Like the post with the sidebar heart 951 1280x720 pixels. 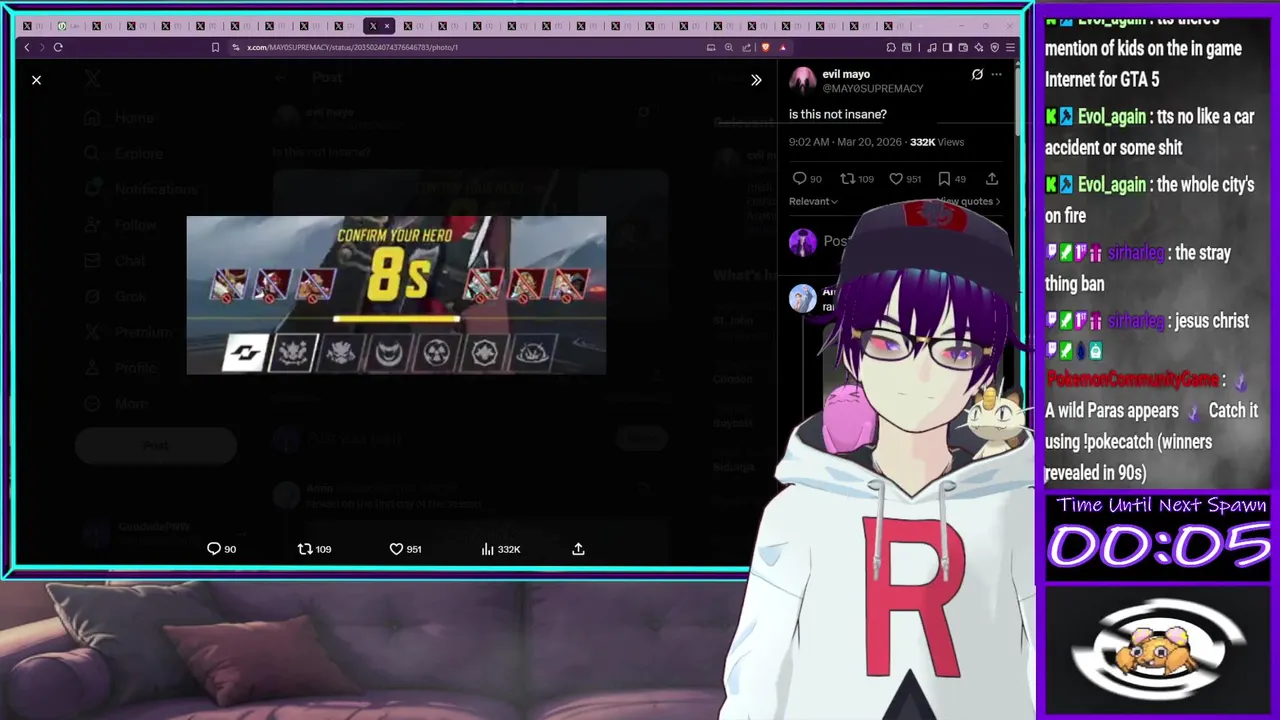pos(905,179)
